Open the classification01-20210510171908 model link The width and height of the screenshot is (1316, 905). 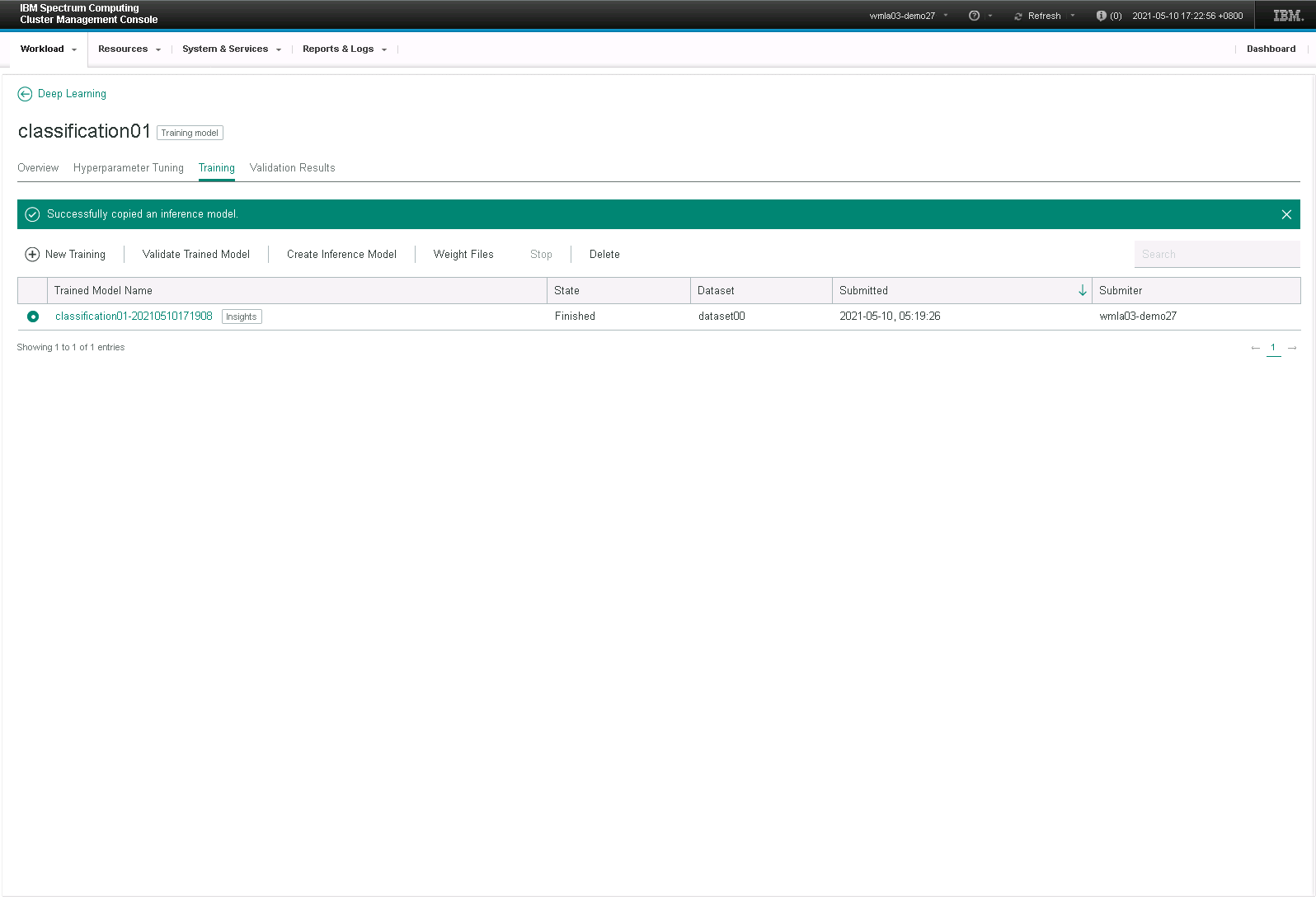click(x=134, y=317)
